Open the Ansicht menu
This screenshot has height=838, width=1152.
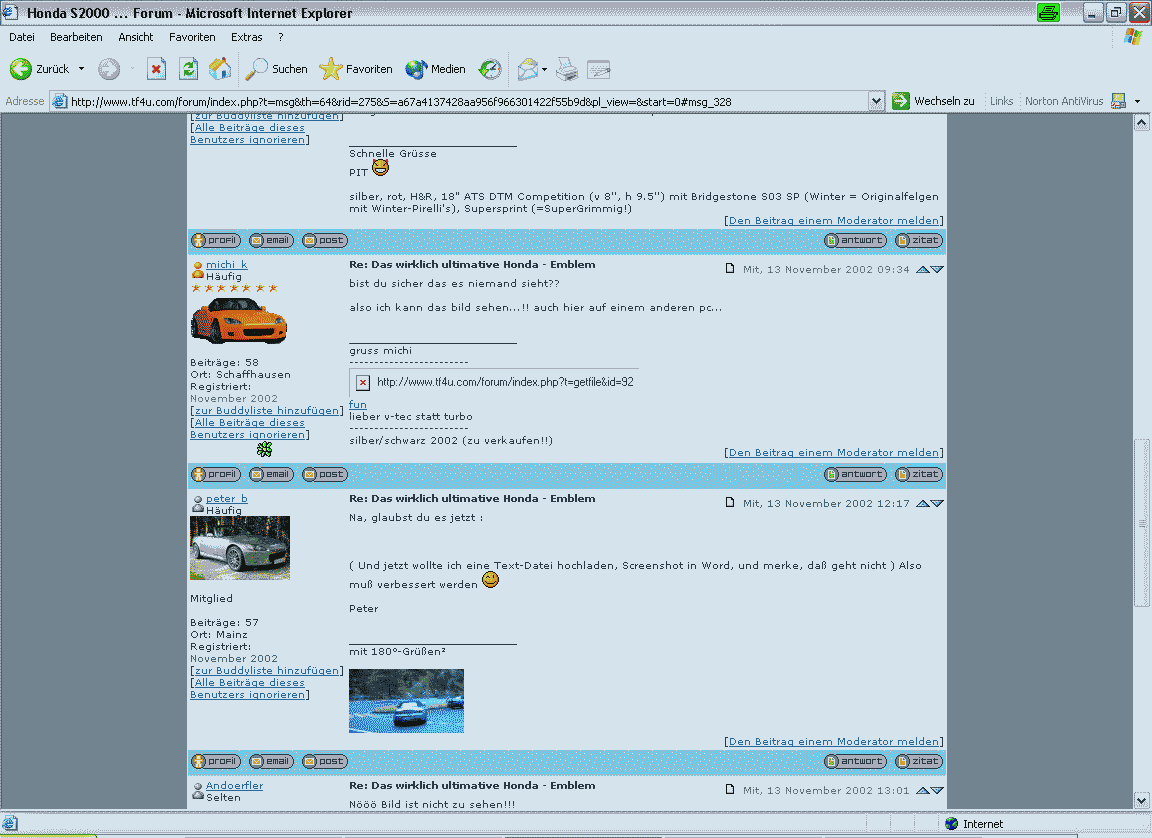click(x=135, y=37)
